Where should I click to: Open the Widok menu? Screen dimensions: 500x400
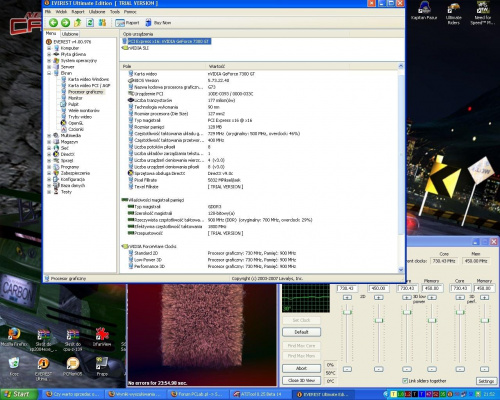tap(61, 12)
